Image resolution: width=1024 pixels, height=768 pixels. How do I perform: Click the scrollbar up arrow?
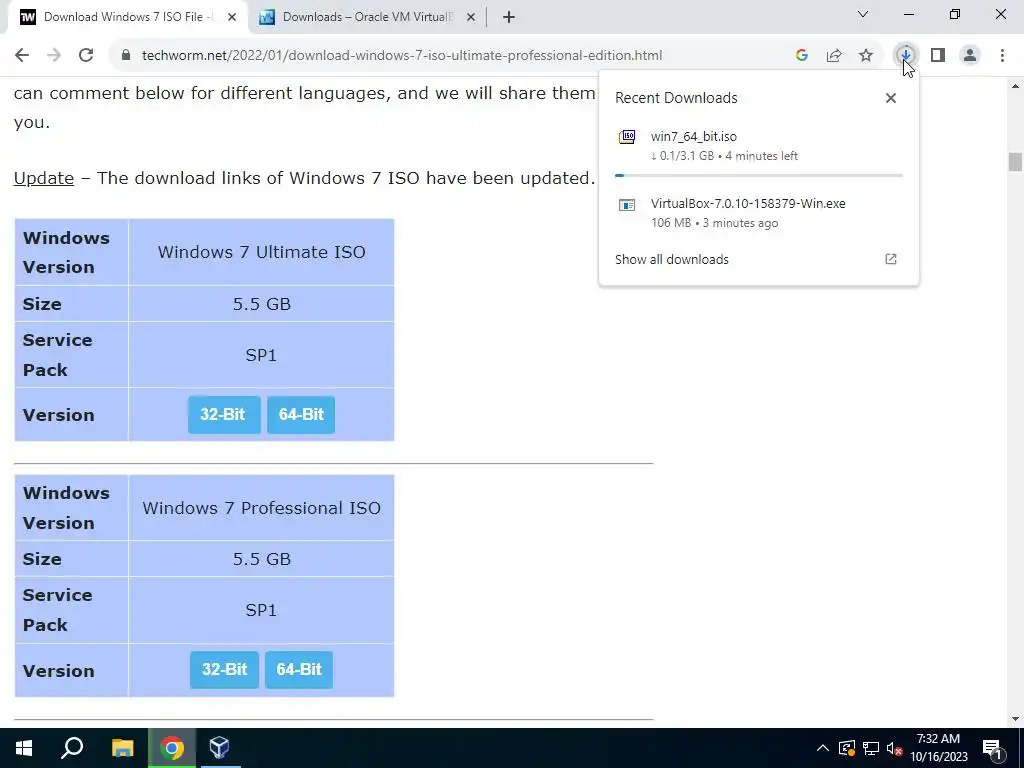click(1015, 86)
